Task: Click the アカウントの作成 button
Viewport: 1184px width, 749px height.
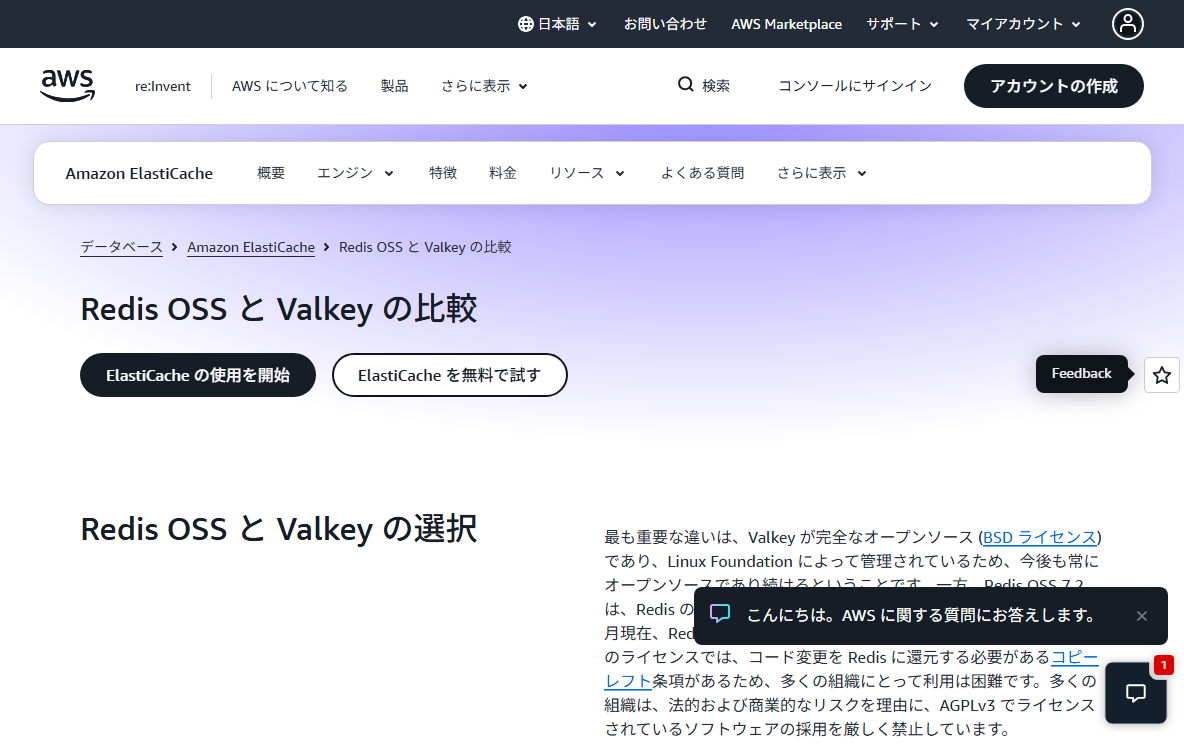Action: [x=1053, y=86]
